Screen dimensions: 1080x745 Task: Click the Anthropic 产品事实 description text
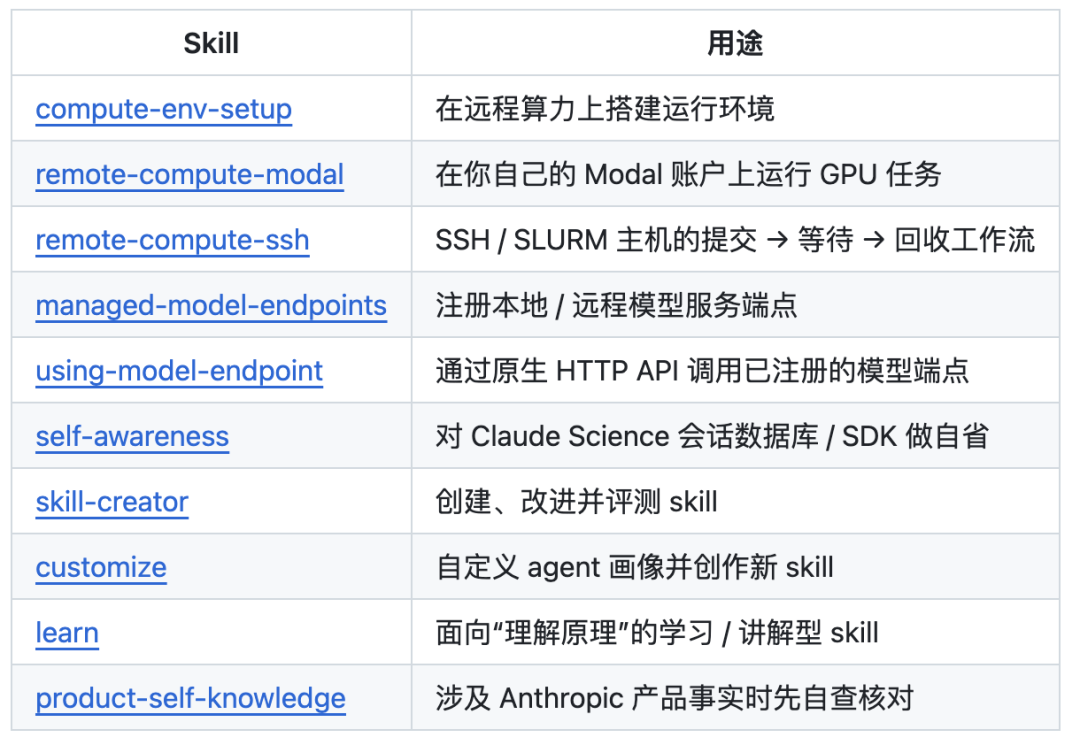674,698
